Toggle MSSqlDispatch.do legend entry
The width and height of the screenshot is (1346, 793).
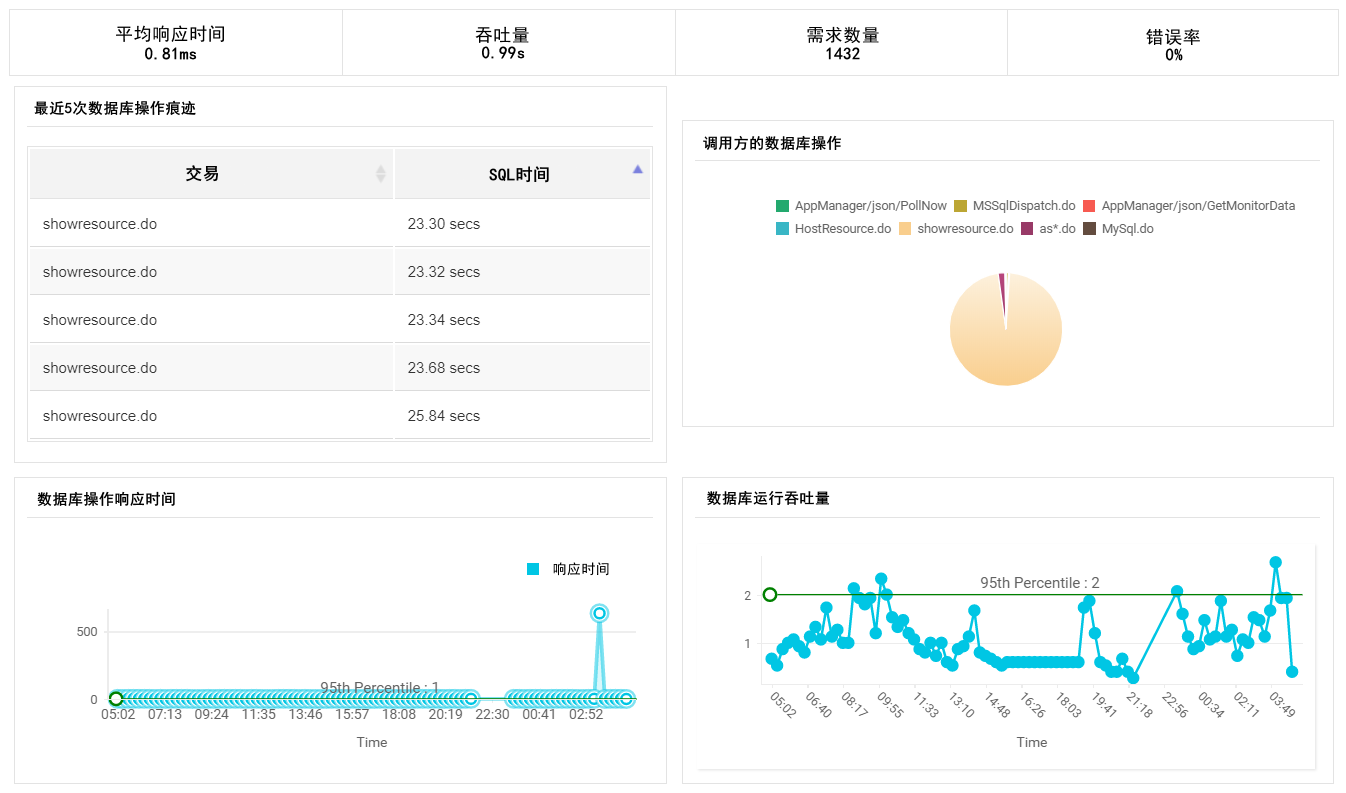pos(1014,206)
